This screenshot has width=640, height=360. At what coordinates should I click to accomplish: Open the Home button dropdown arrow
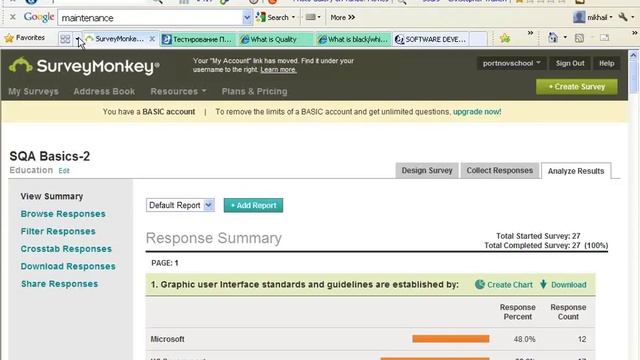(565, 38)
